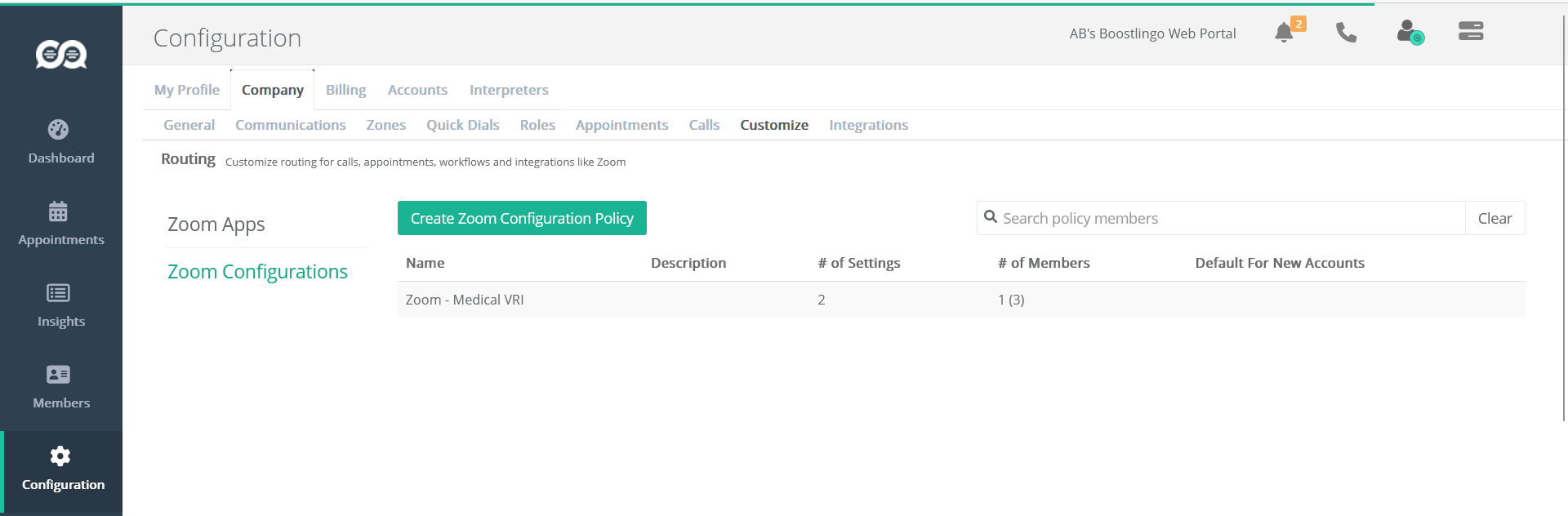Viewport: 1568px width, 516px height.
Task: Click AB's Boostlingo Web Portal title
Action: [1152, 33]
